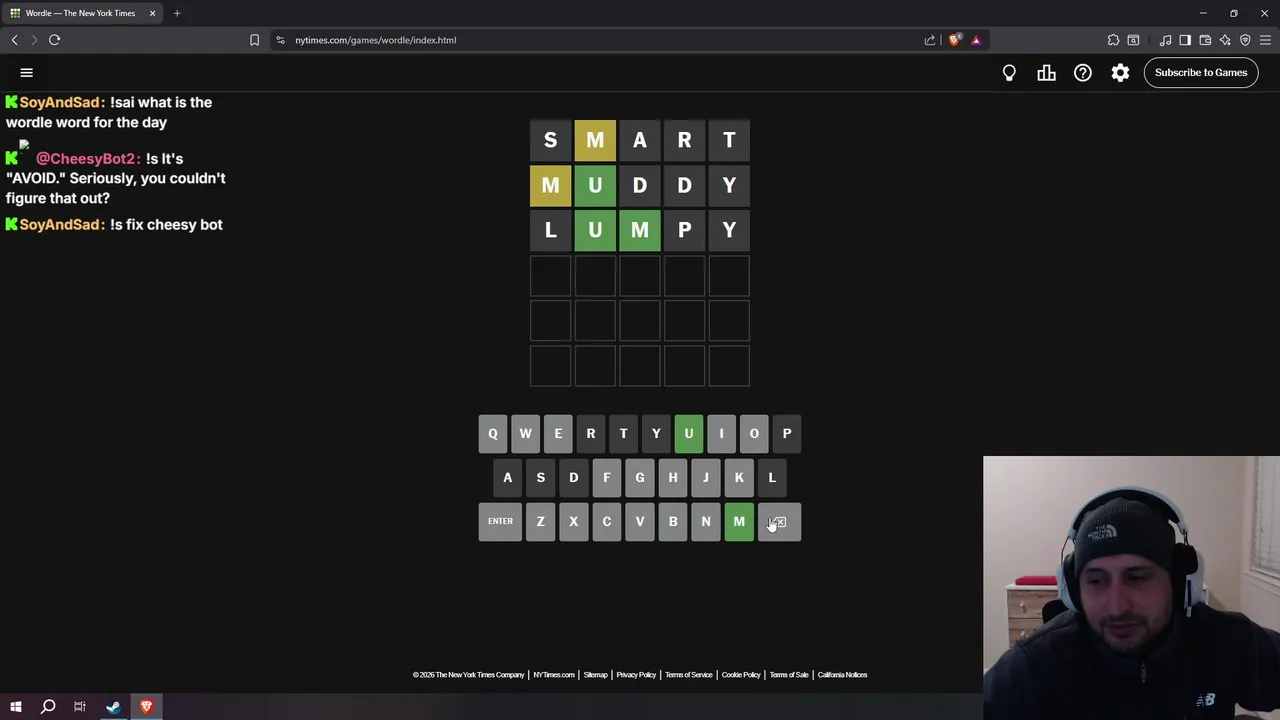The height and width of the screenshot is (720, 1280).
Task: Open the extensions puzzle icon
Action: pyautogui.click(x=1113, y=40)
